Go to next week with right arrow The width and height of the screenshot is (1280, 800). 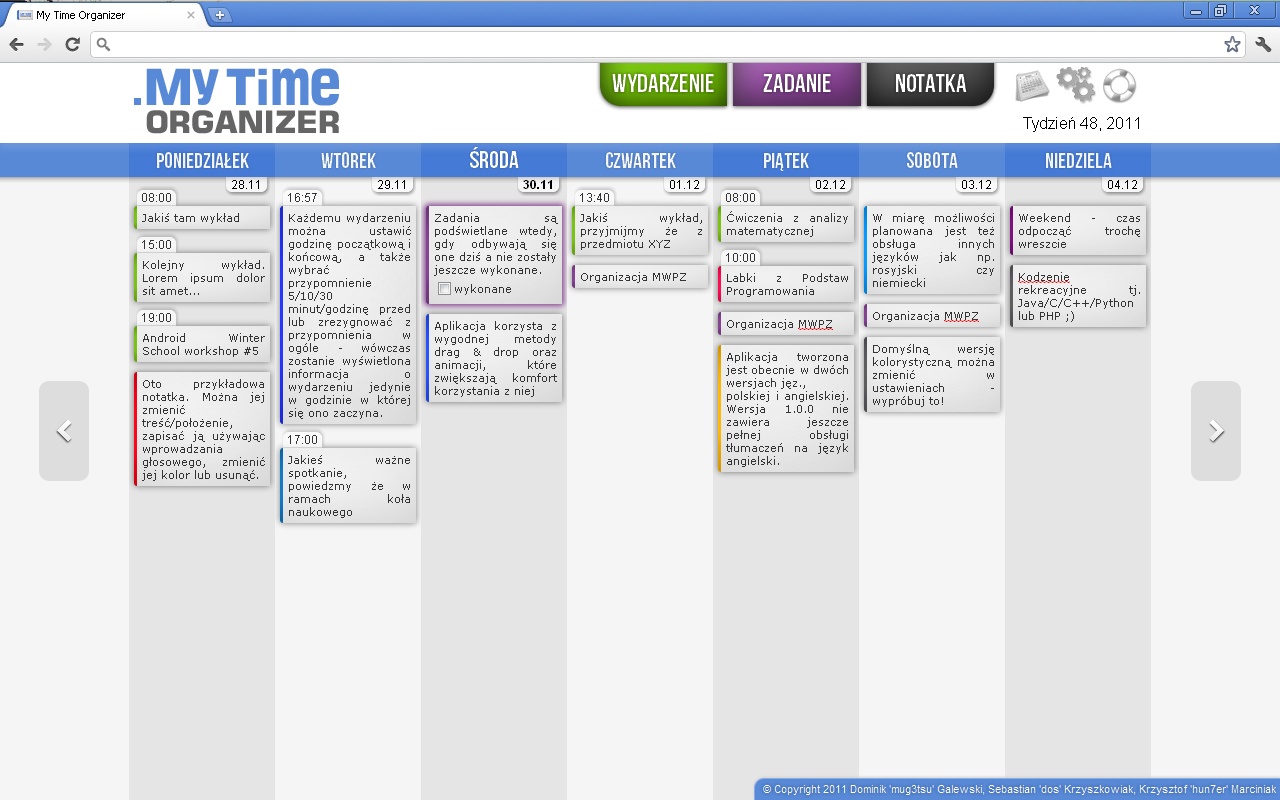1215,431
